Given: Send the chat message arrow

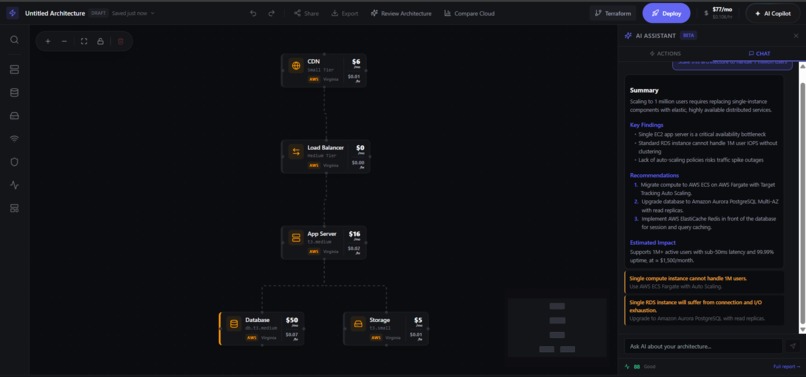Looking at the screenshot, I should (x=792, y=346).
